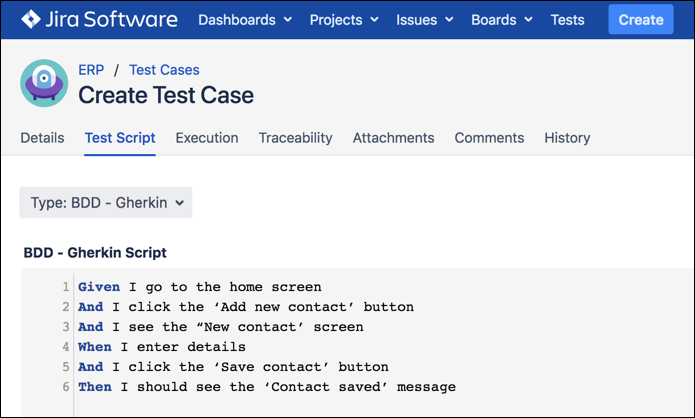Image resolution: width=695 pixels, height=418 pixels.
Task: Follow the ERP breadcrumb link
Action: (x=91, y=70)
